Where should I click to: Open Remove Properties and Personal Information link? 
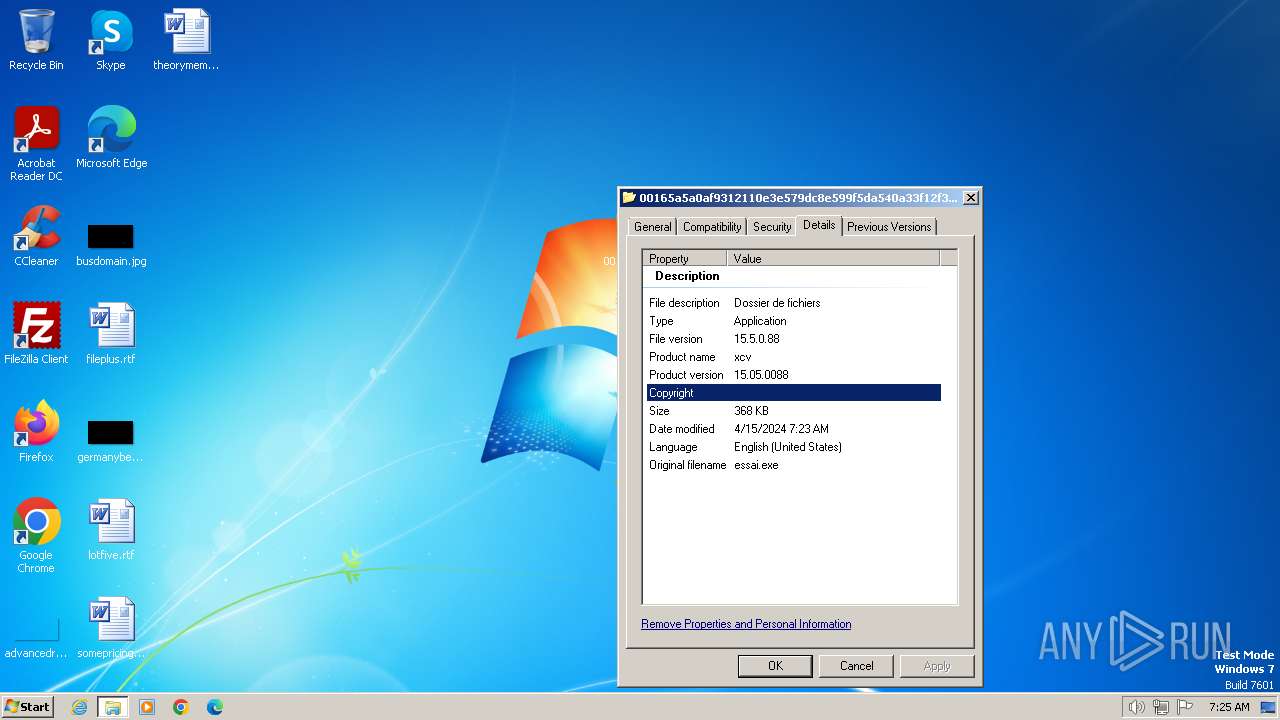pos(746,624)
